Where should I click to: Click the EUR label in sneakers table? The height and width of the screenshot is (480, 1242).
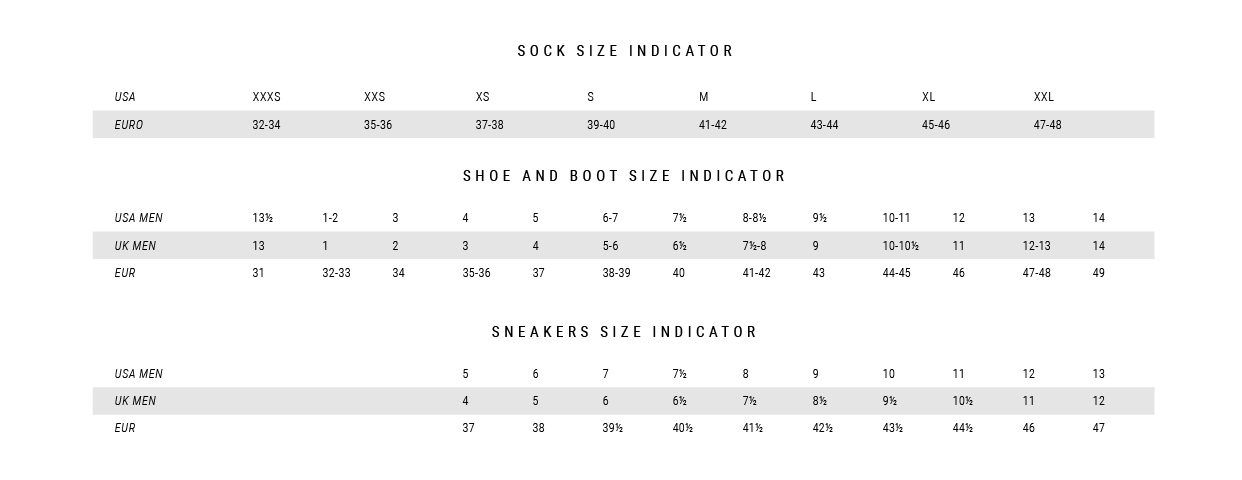tap(125, 428)
